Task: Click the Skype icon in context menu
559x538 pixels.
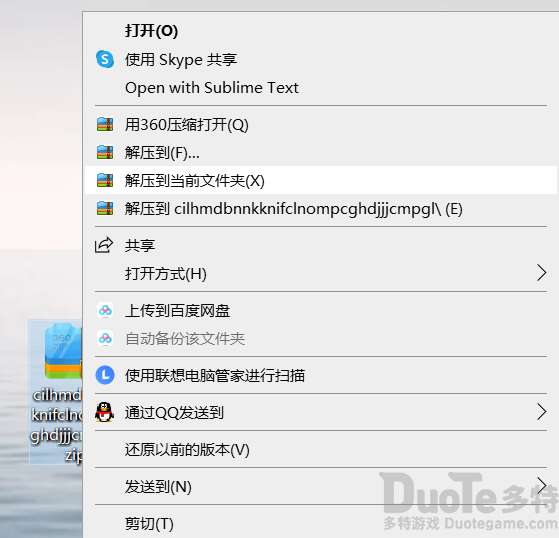Action: [x=105, y=59]
